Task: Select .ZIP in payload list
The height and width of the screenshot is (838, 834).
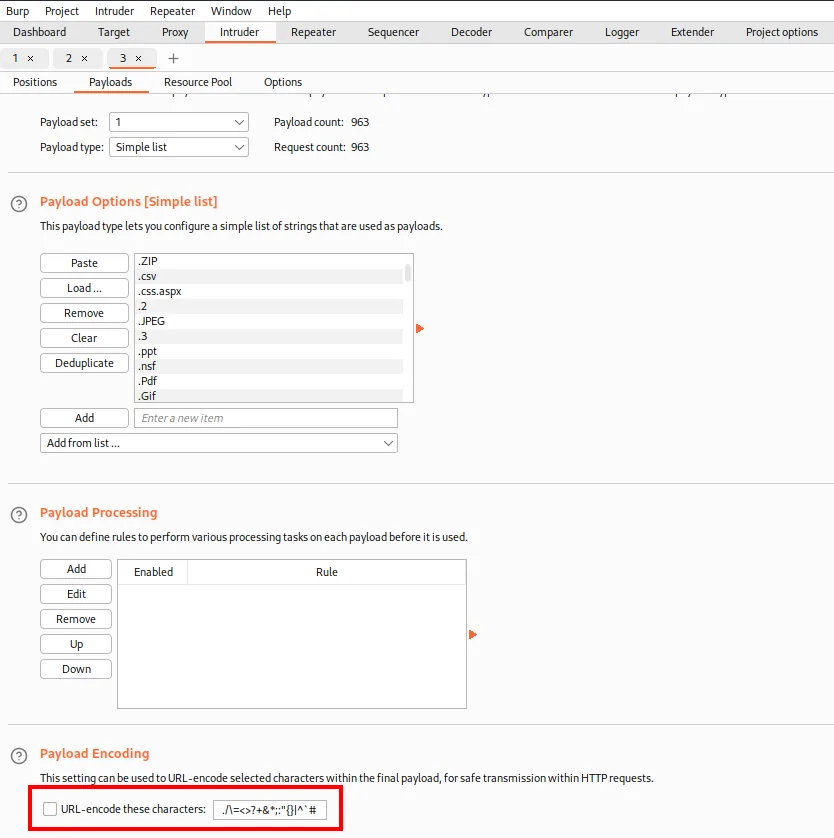Action: (x=270, y=261)
